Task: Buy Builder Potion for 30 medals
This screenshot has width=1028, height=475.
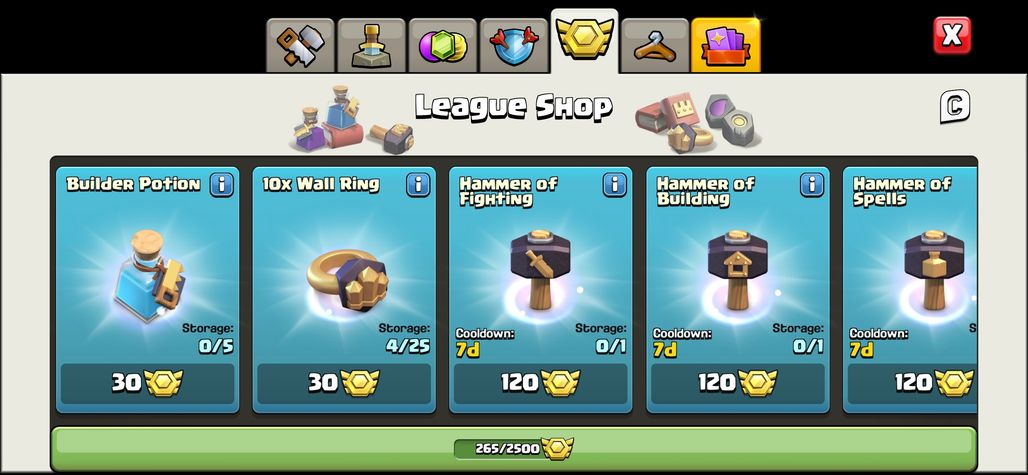Action: (x=148, y=383)
